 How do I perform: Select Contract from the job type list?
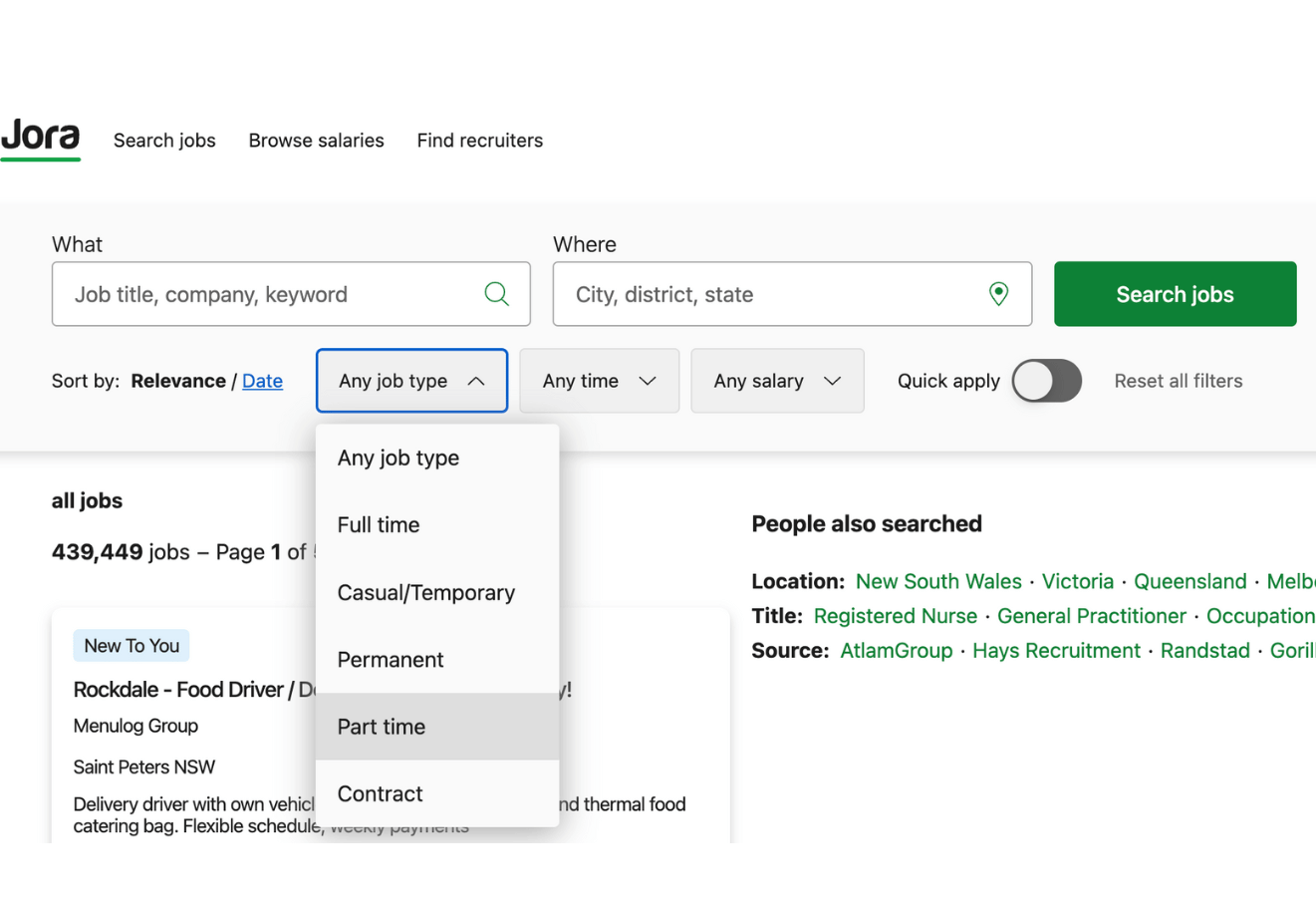pyautogui.click(x=380, y=793)
